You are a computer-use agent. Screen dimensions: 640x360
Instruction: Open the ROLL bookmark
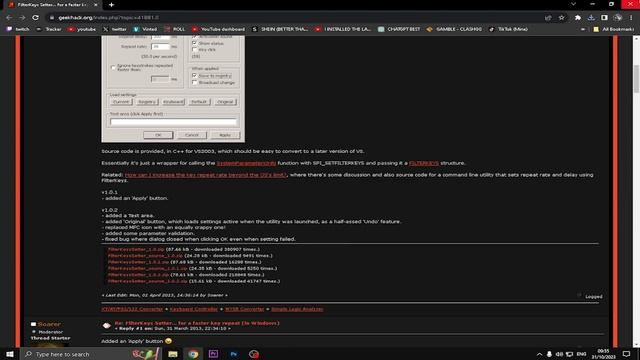(175, 29)
